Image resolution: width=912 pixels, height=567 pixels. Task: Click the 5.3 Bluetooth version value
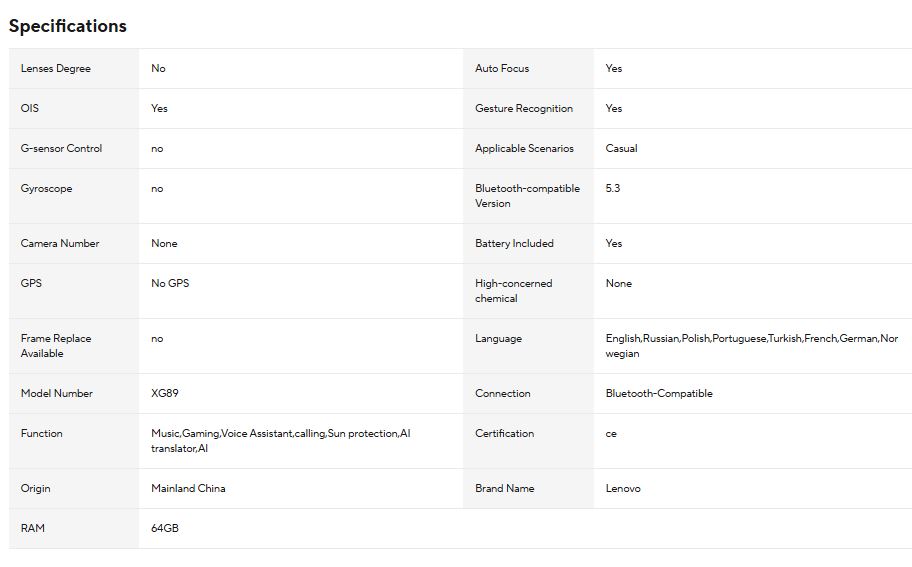(612, 188)
